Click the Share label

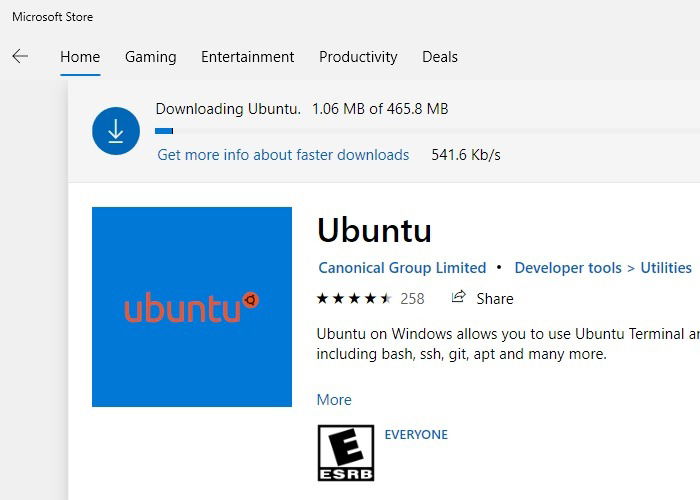click(495, 299)
